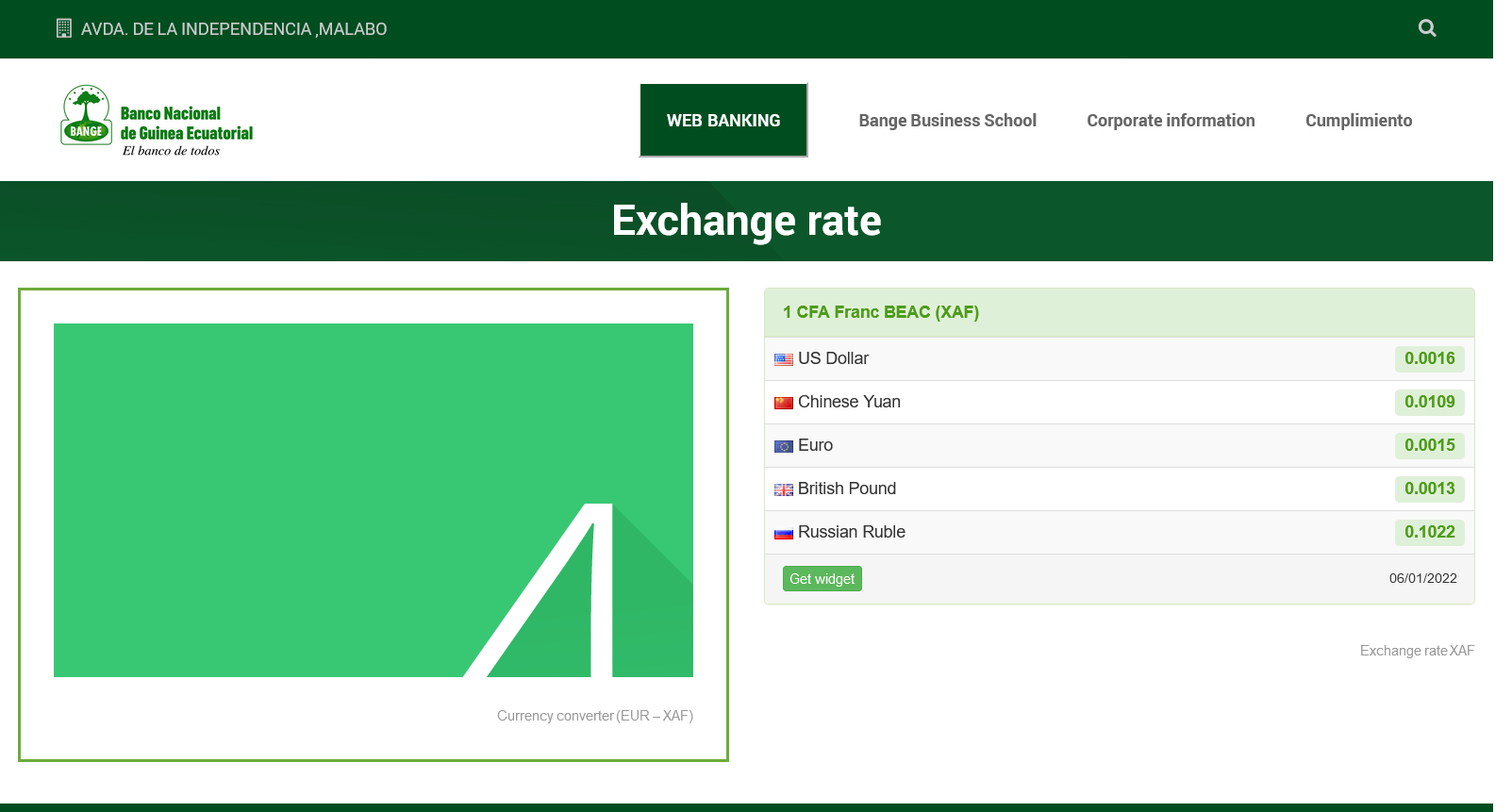Follow the Exchange rate XAF link

[1416, 651]
